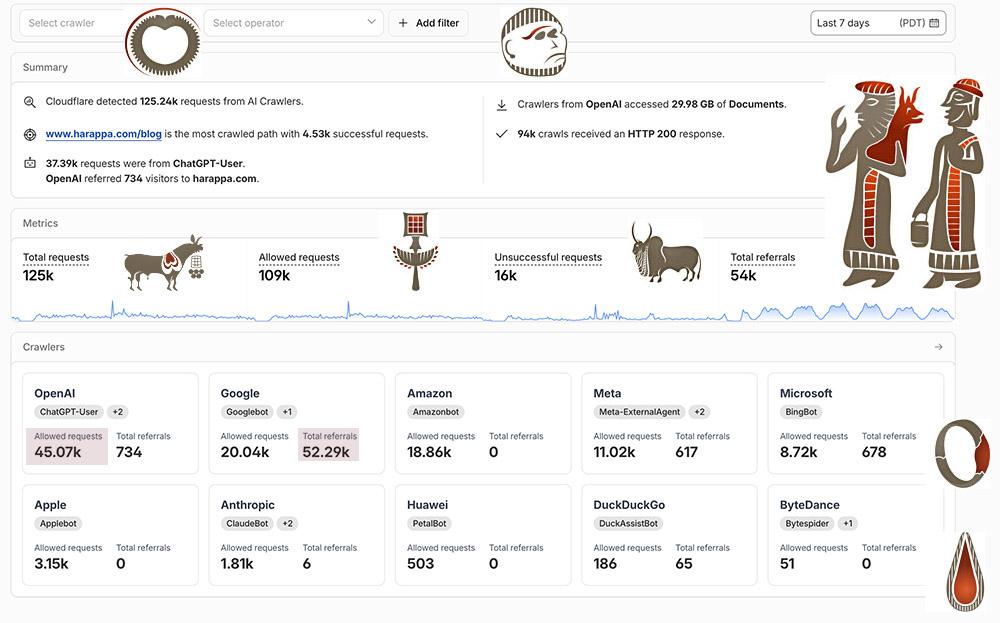This screenshot has height=623, width=1000.
Task: Click Meta's 617 total referrals value
Action: (x=687, y=452)
